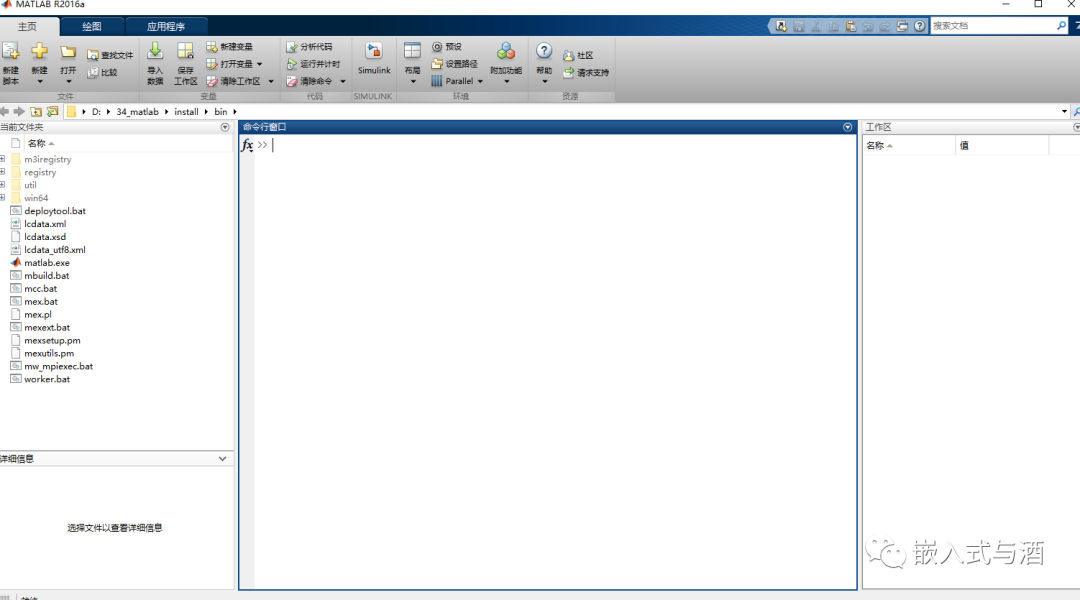Viewport: 1080px width, 600px height.
Task: Click 查找文件 (Find Files)
Action: pyautogui.click(x=110, y=55)
